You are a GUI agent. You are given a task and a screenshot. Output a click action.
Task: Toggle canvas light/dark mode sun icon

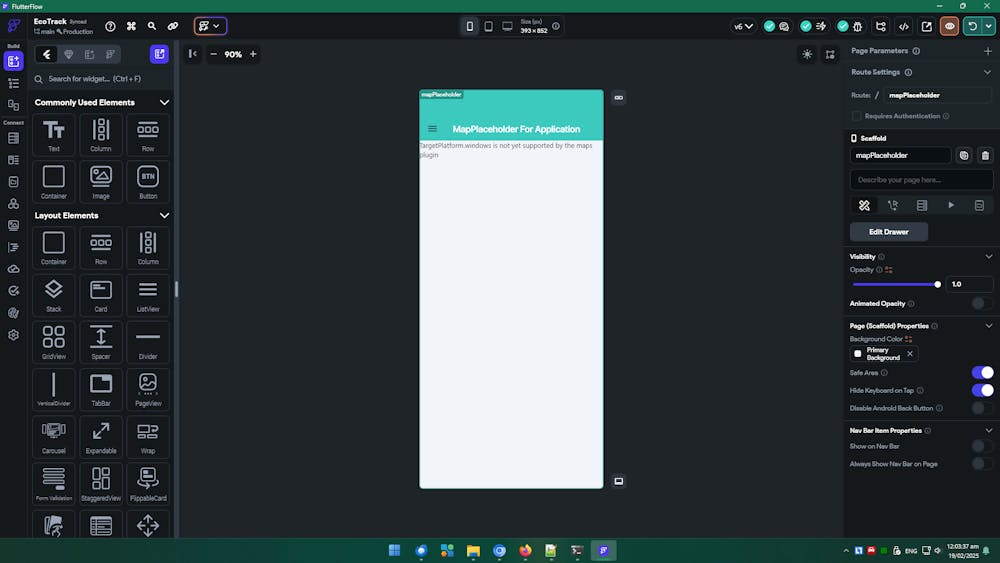(807, 54)
